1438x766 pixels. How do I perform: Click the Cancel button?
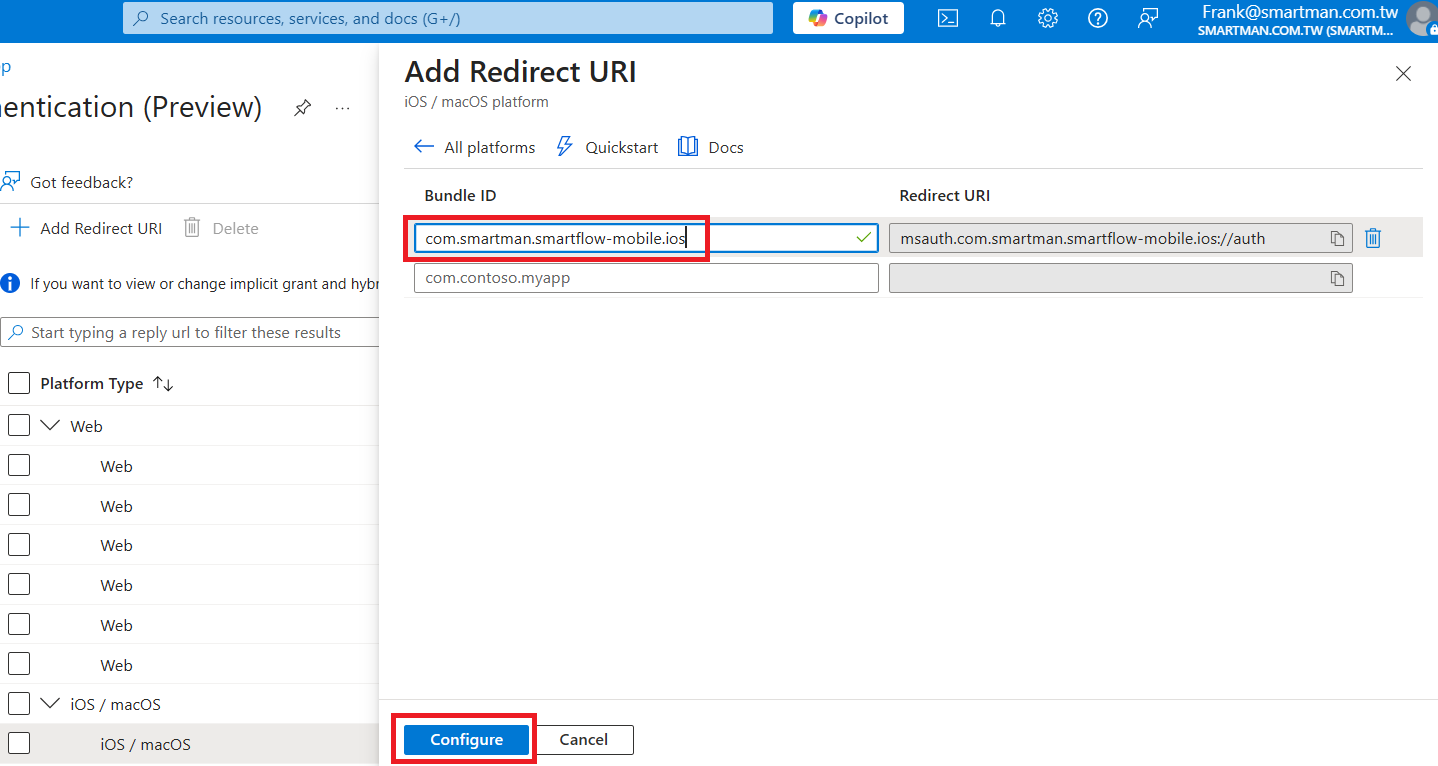coord(584,740)
